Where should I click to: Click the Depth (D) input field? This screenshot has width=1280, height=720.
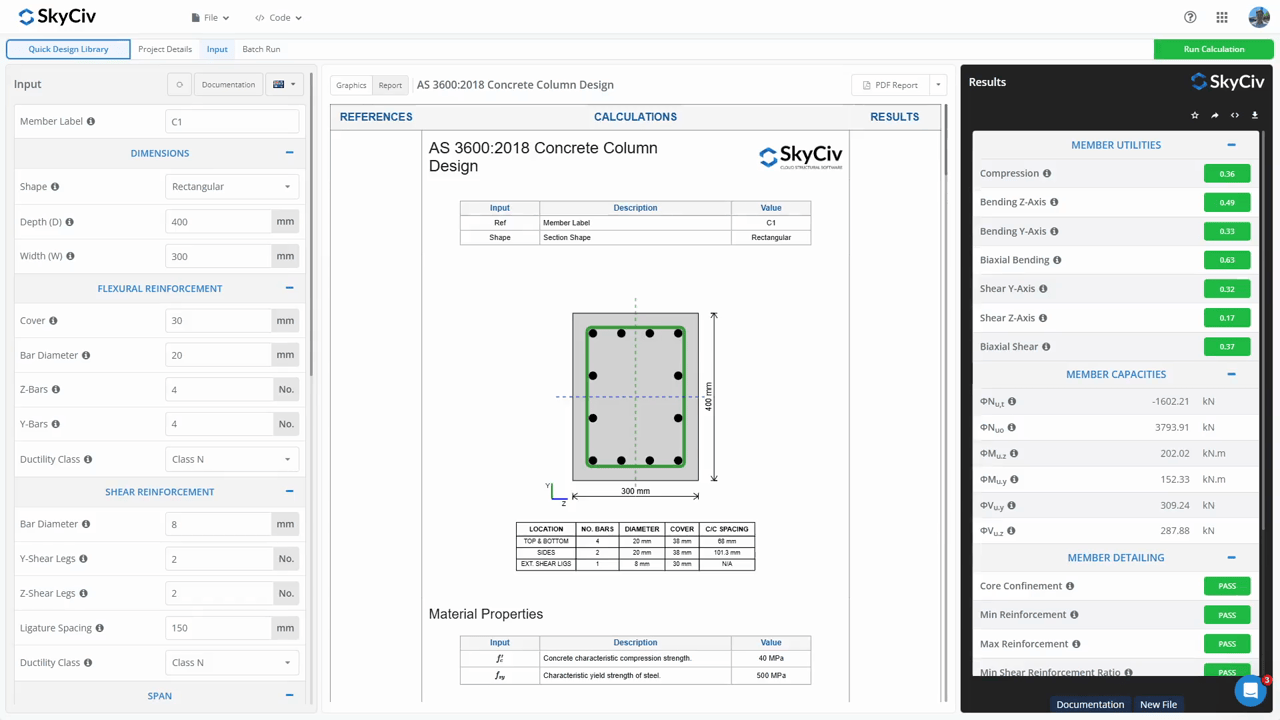click(x=218, y=222)
